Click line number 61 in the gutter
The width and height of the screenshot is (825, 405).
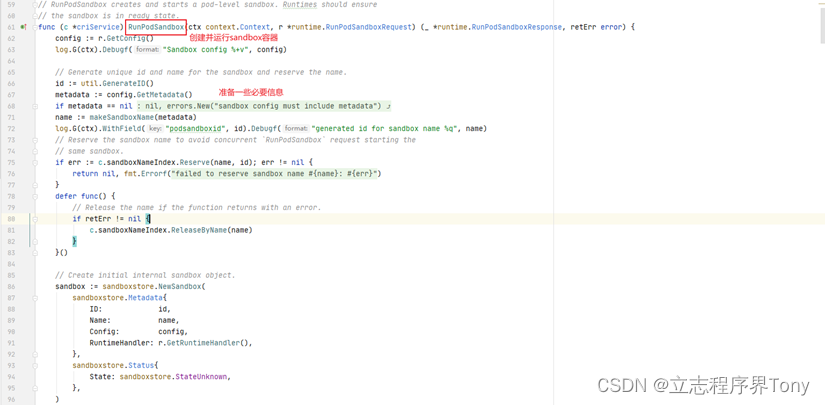pyautogui.click(x=12, y=27)
